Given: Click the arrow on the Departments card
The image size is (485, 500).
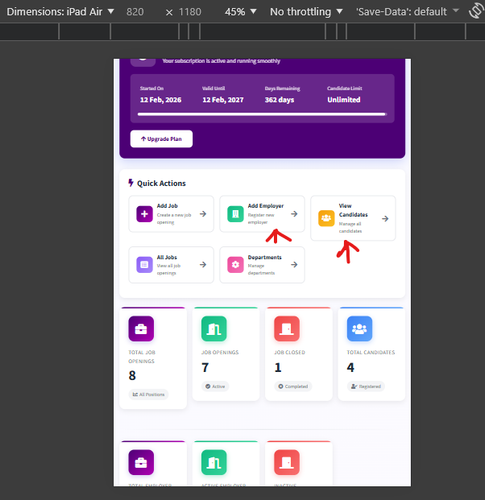Looking at the screenshot, I should point(294,265).
